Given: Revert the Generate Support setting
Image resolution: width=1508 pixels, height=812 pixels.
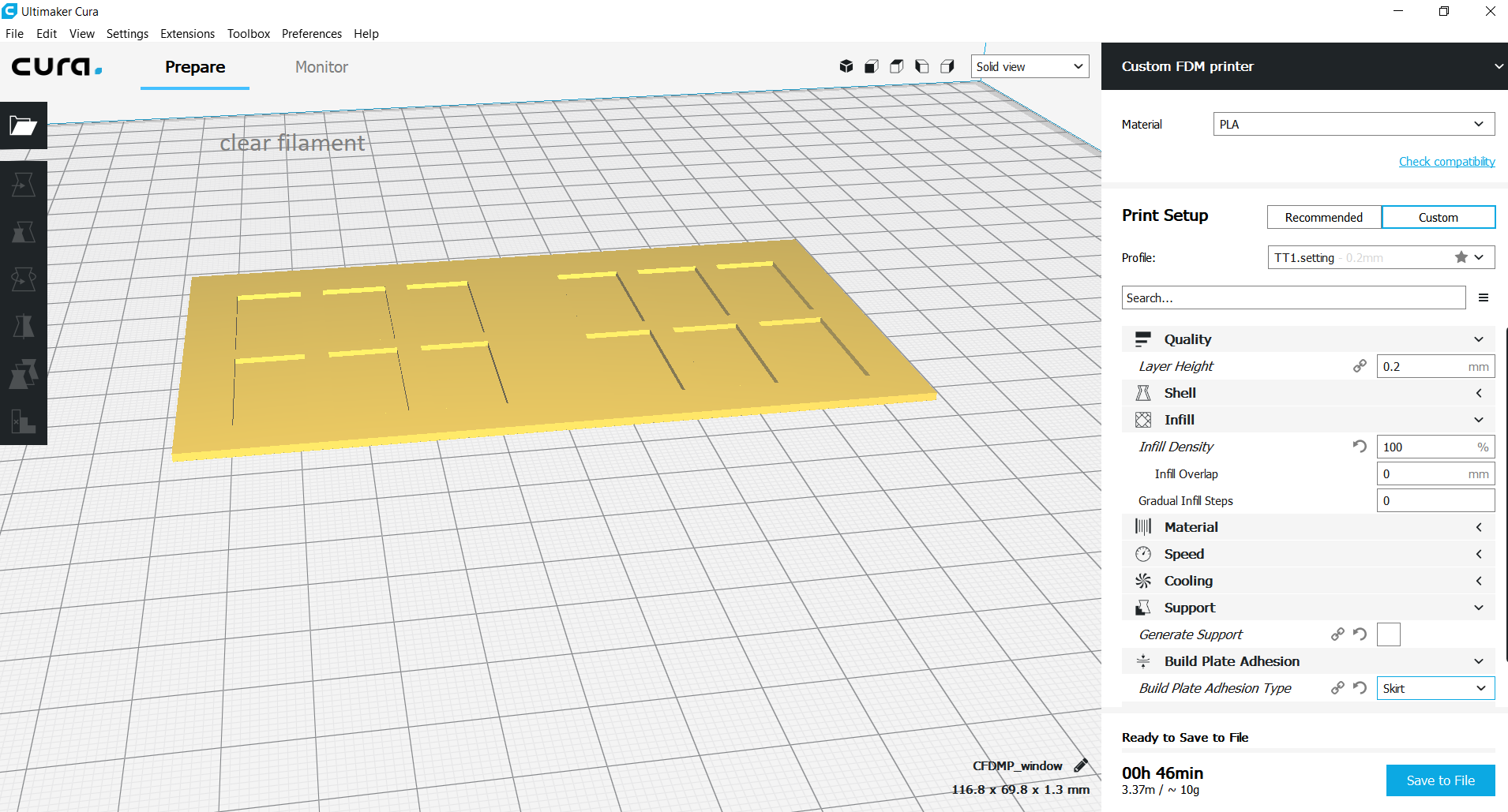Looking at the screenshot, I should pos(1360,634).
